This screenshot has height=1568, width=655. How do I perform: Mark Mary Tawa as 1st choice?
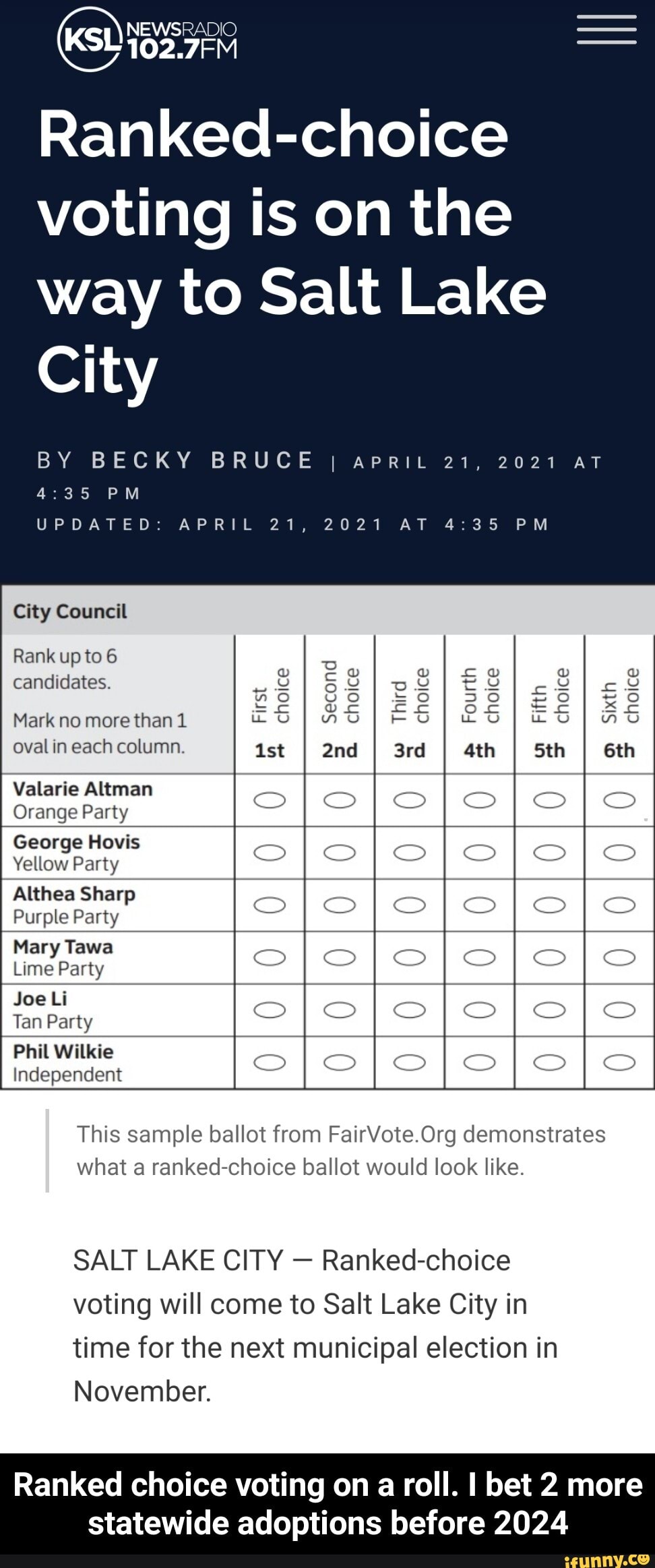tap(270, 957)
